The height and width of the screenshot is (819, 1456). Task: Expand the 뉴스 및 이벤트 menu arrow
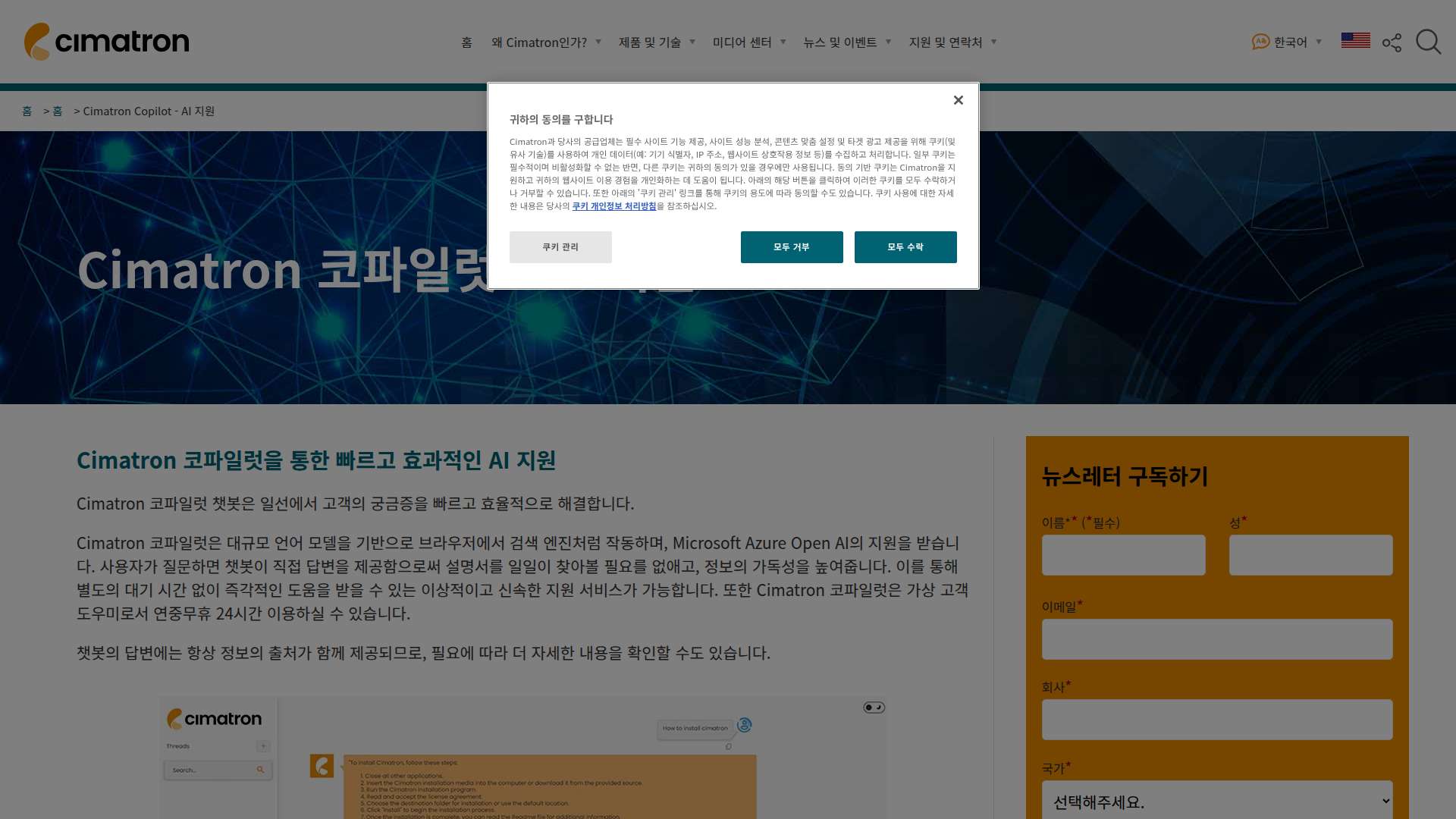889,42
